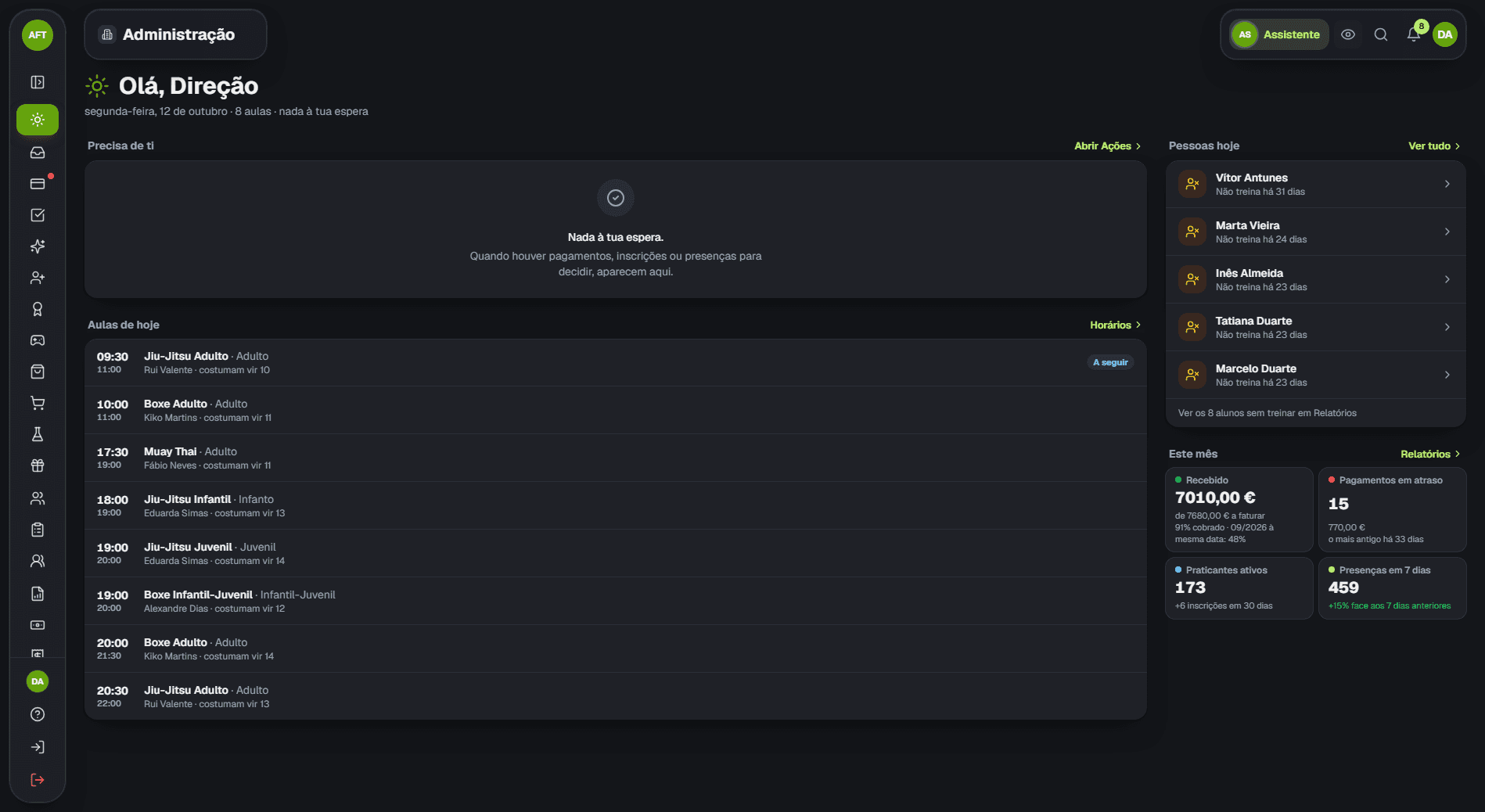Open the Pagamentos em atraso card
The width and height of the screenshot is (1485, 812).
tap(1392, 510)
